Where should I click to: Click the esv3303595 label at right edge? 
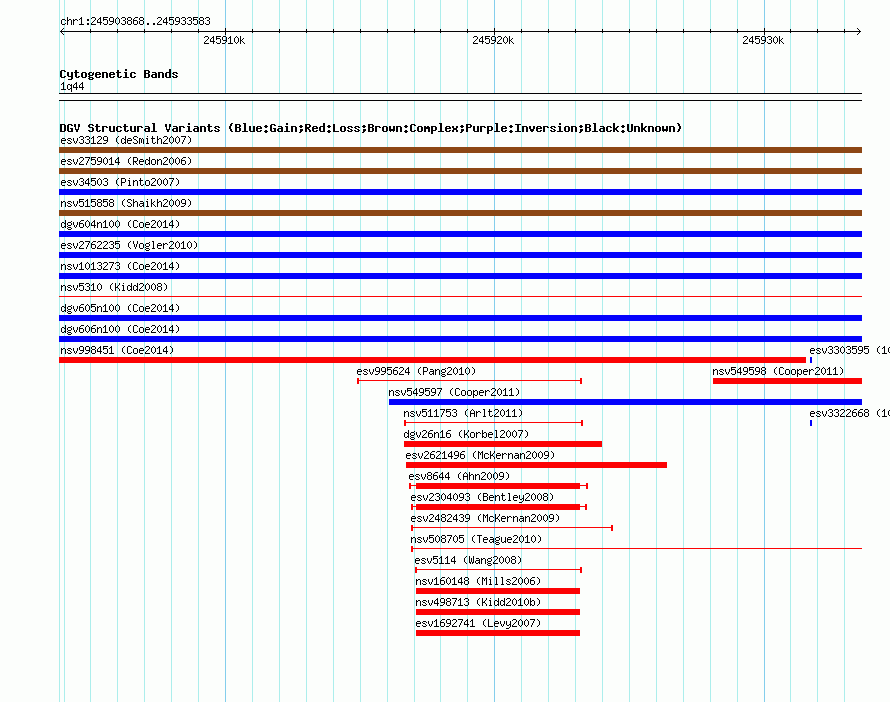849,350
